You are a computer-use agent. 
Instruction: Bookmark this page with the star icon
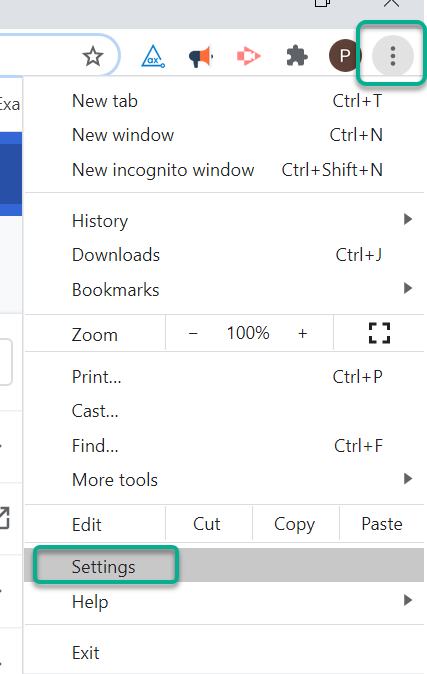click(93, 57)
